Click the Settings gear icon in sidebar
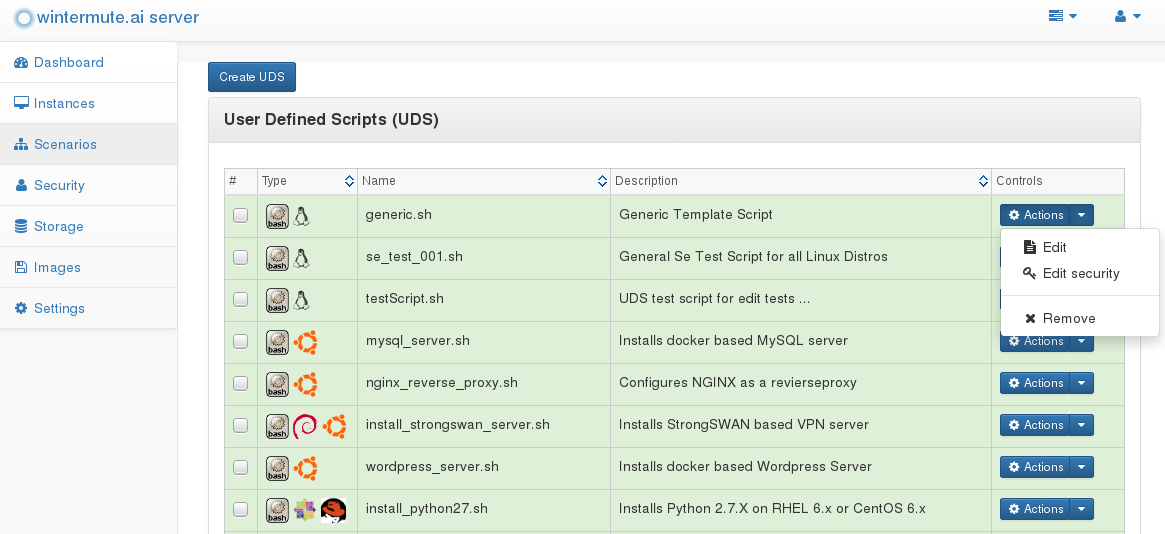Viewport: 1165px width, 534px height. pos(21,308)
